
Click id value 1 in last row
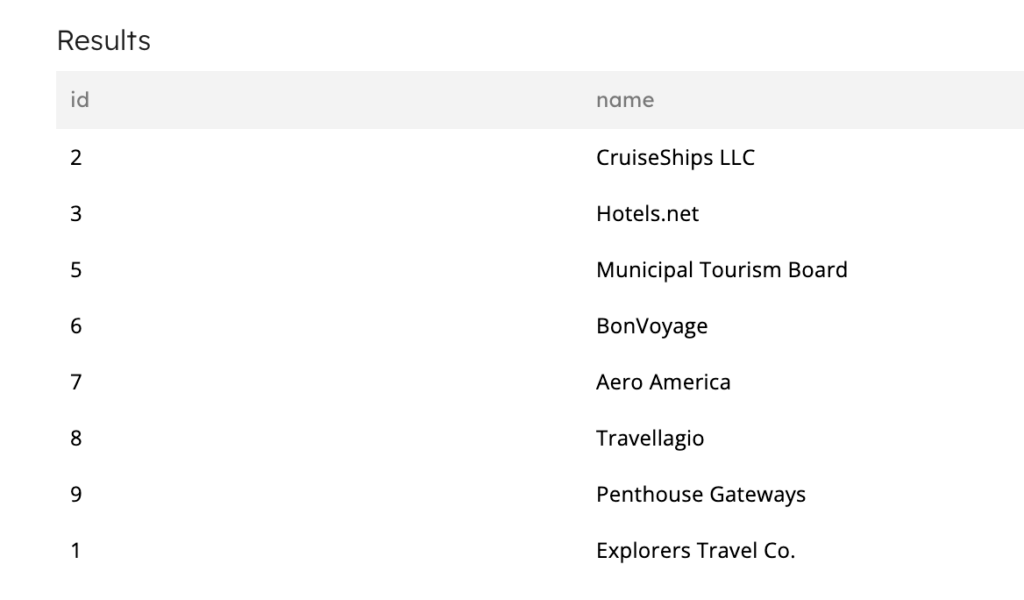76,550
